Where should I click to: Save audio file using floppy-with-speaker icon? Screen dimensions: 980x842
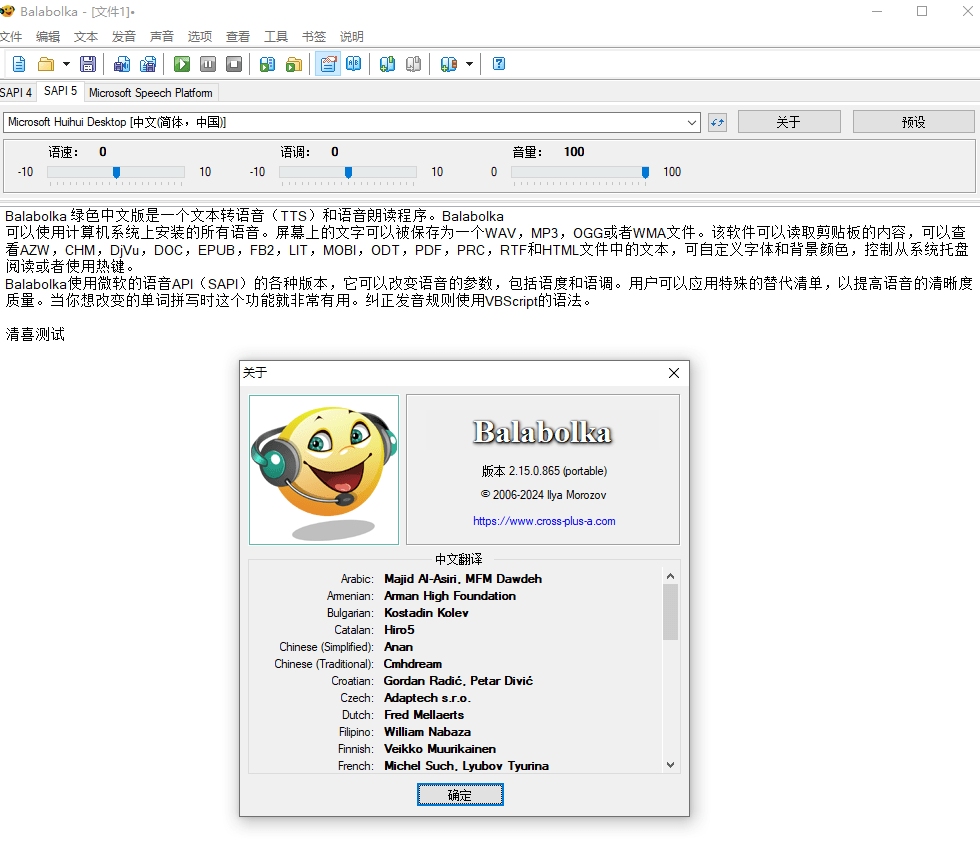(122, 64)
